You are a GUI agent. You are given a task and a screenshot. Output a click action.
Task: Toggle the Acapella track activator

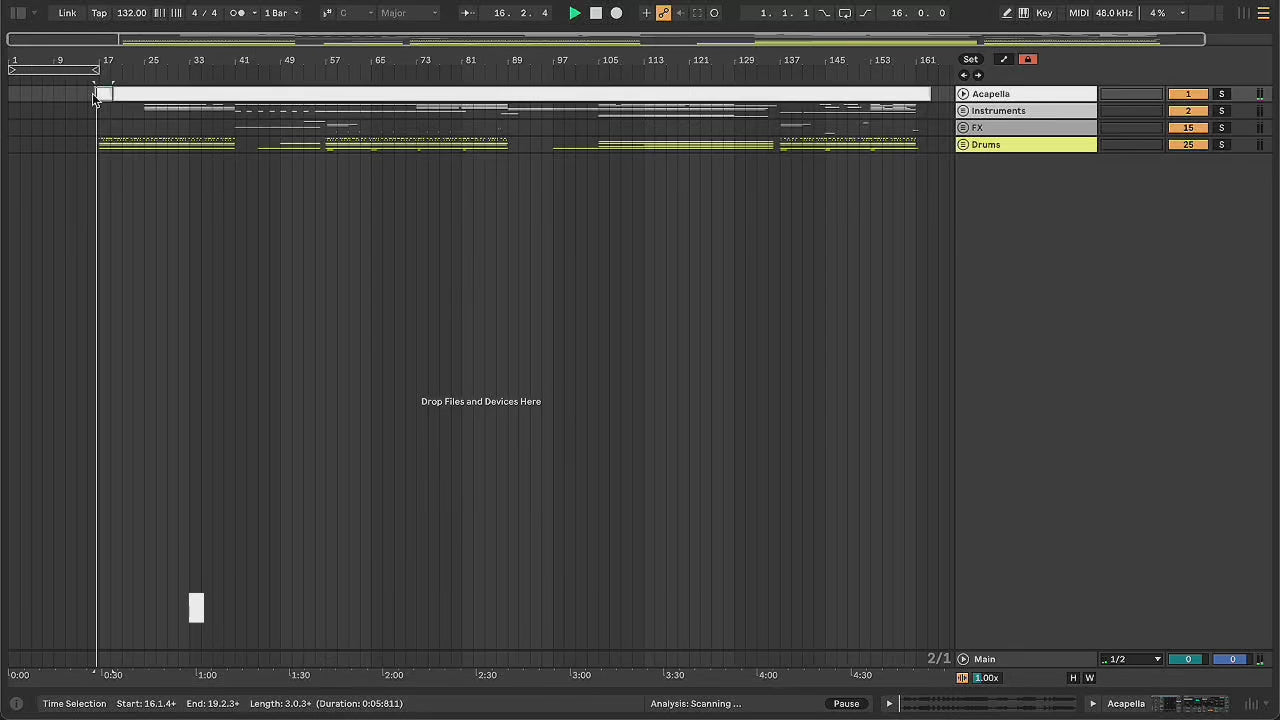coord(1188,94)
